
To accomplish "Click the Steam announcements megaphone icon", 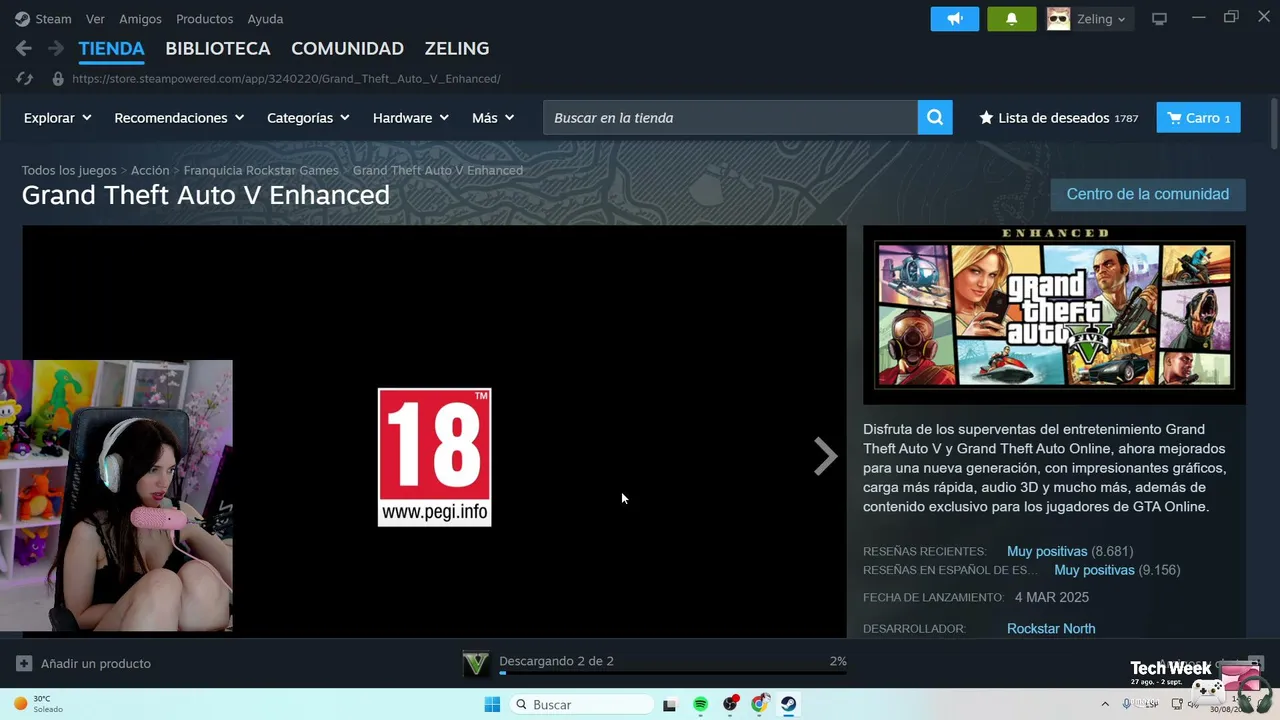I will 955,19.
